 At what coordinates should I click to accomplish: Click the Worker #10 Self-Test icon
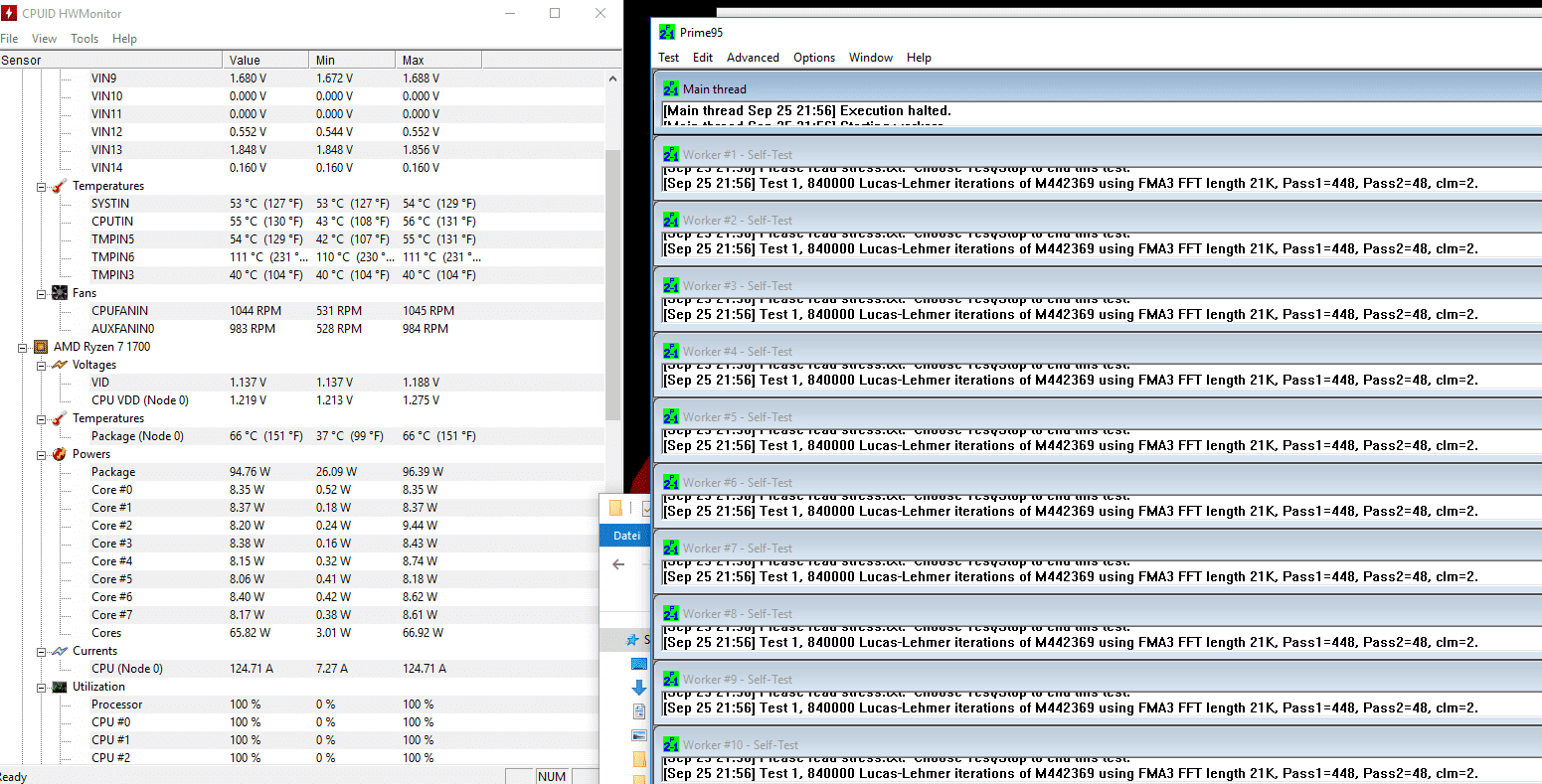click(x=671, y=745)
